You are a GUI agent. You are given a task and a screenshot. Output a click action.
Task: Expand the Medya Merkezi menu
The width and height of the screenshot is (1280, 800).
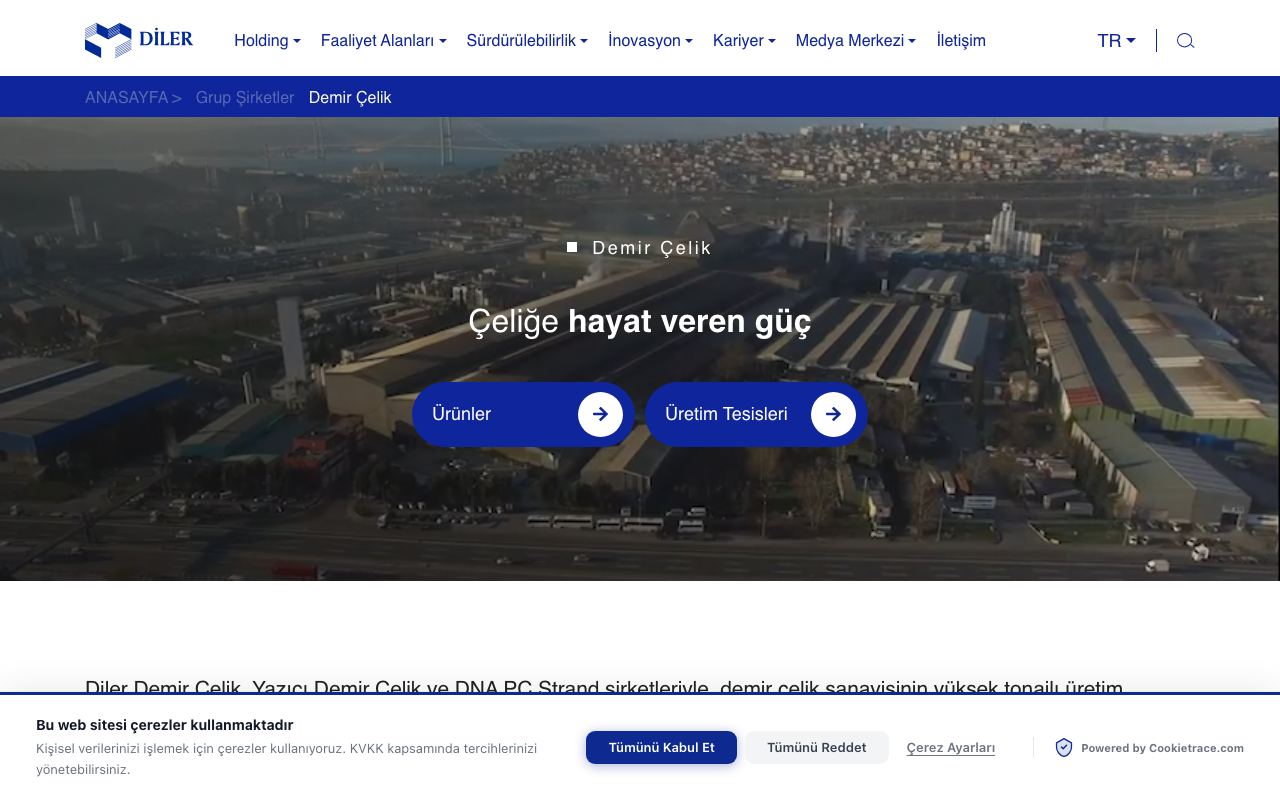[x=855, y=41]
